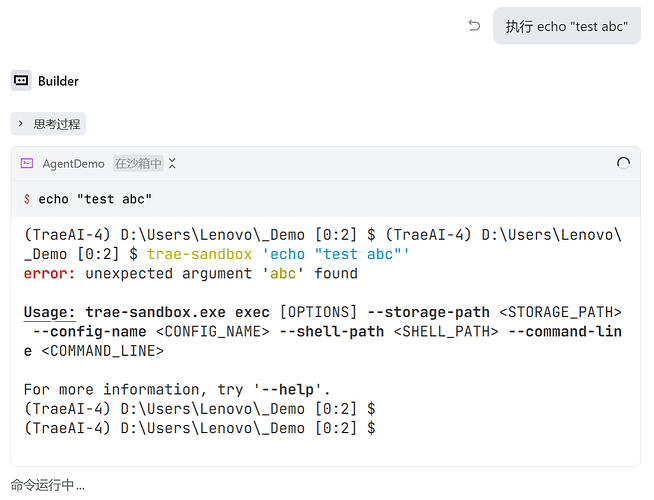Viewport: 654px width, 500px height.
Task: Click the 'For more information' help line
Action: coord(177,389)
